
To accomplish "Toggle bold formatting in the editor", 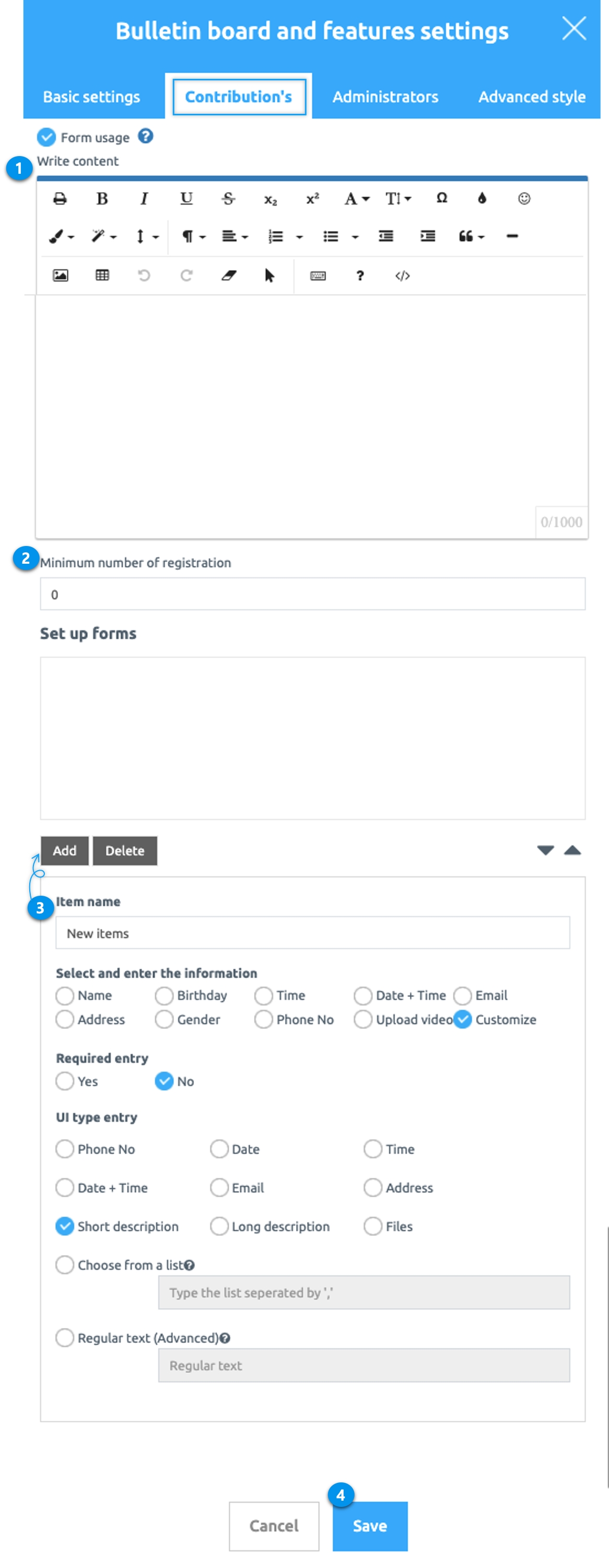I will click(x=102, y=198).
